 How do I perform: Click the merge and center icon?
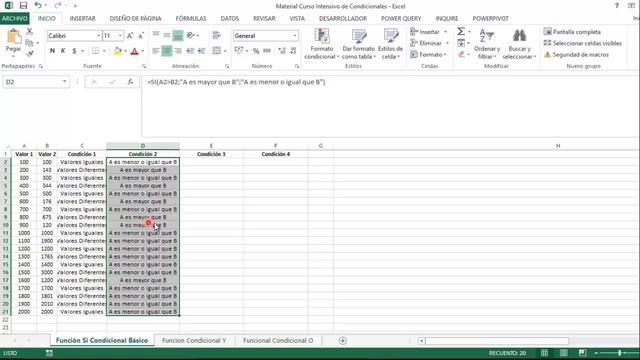[x=216, y=51]
